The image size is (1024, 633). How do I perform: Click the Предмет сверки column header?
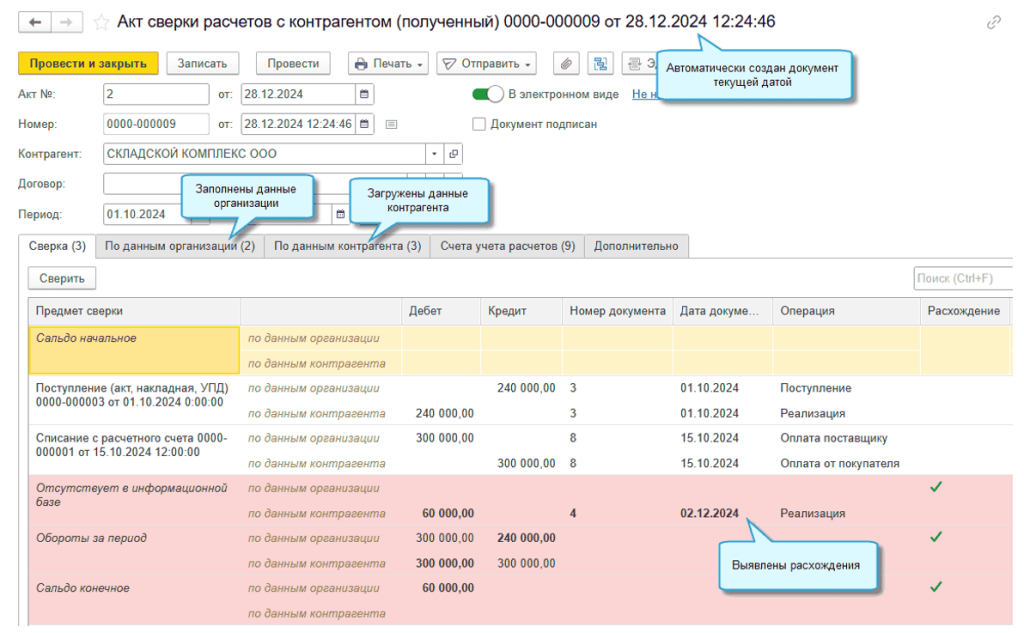coord(135,312)
